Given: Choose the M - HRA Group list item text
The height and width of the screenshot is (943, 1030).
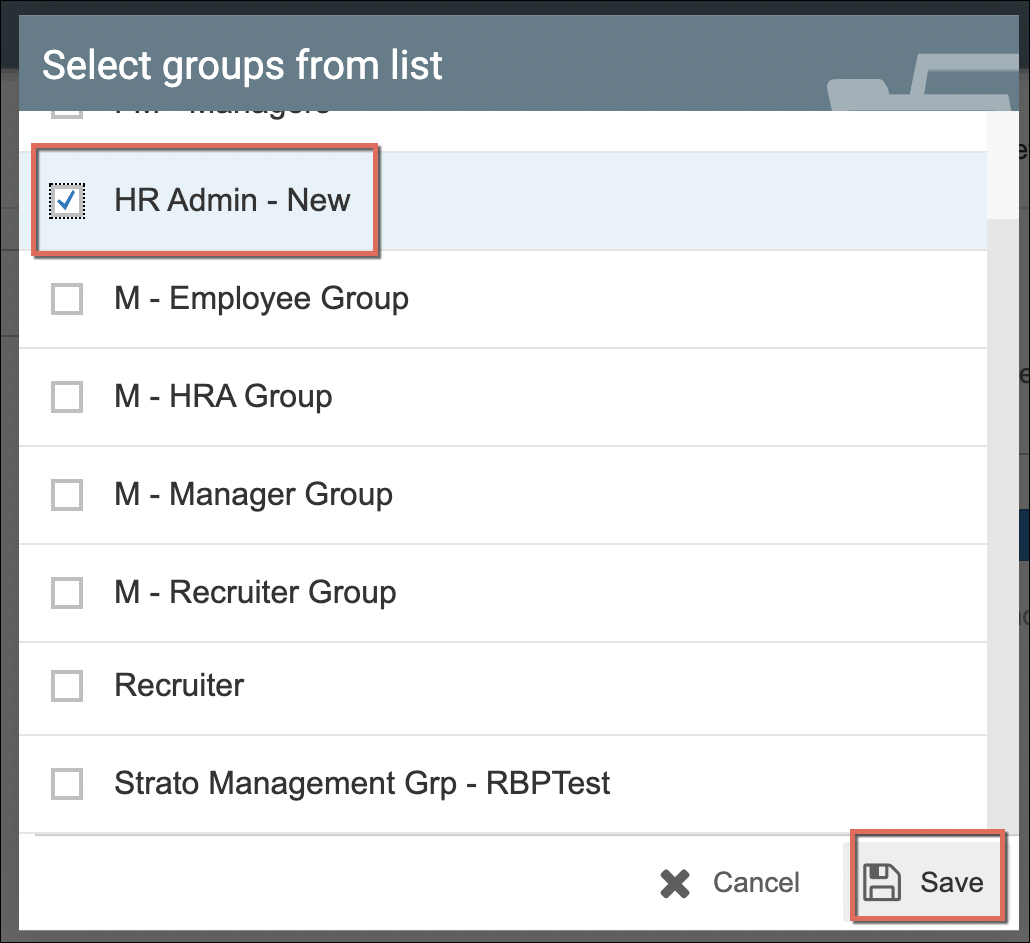Looking at the screenshot, I should (223, 397).
